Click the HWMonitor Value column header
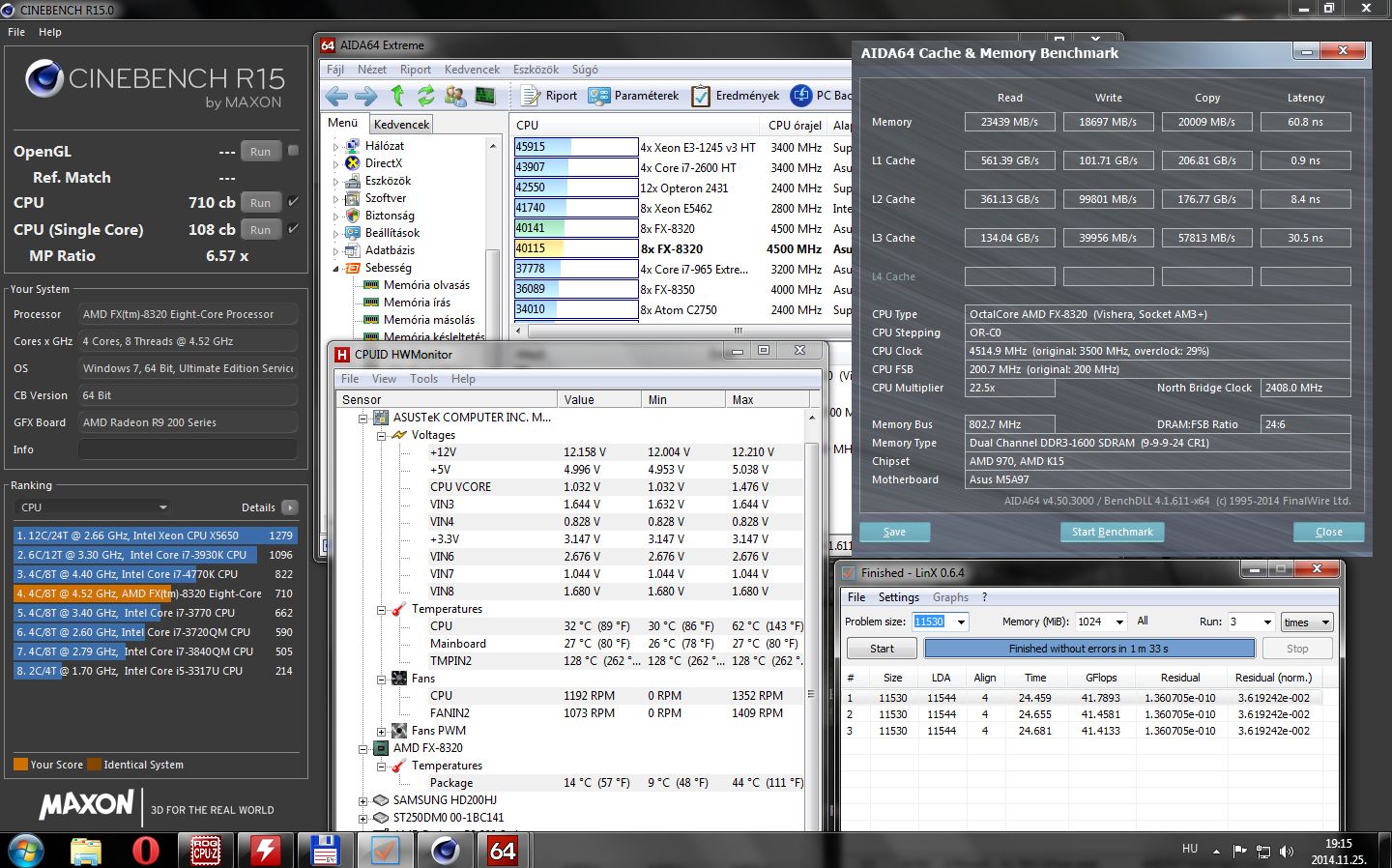Image resolution: width=1392 pixels, height=868 pixels. pyautogui.click(x=599, y=399)
